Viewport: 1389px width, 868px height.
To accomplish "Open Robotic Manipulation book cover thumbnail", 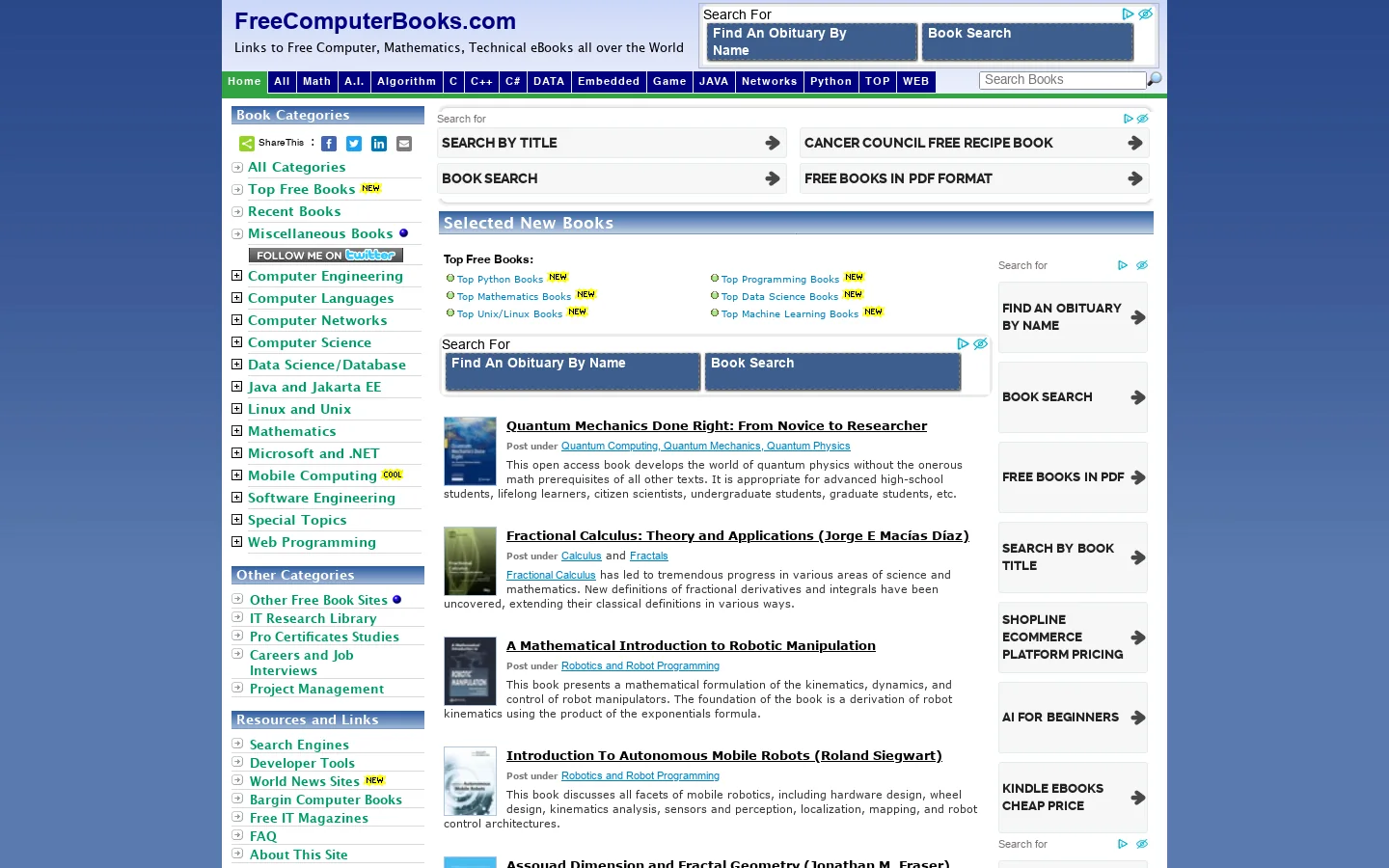I will tap(470, 671).
